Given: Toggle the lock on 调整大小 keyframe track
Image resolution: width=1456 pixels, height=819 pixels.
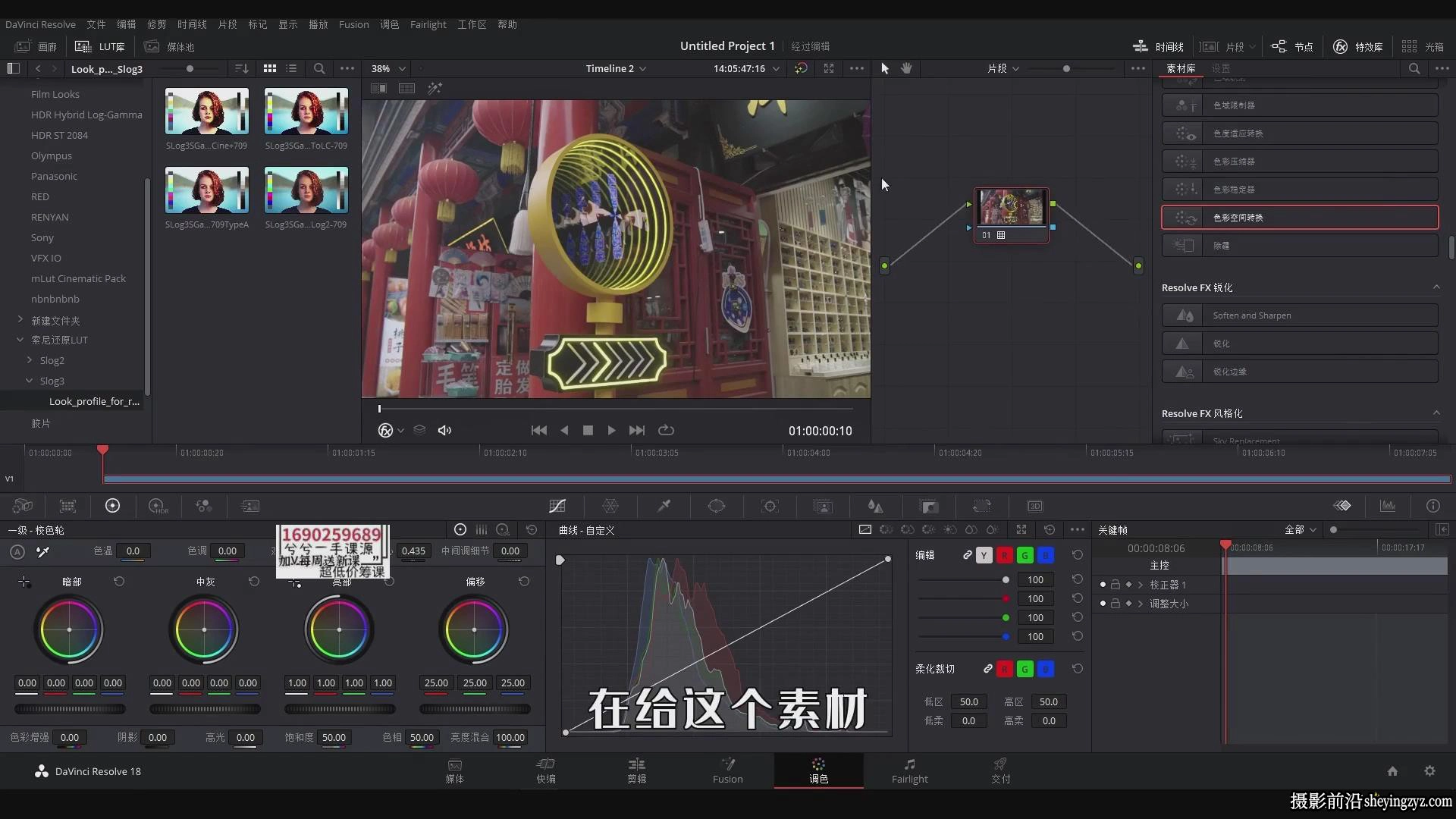Looking at the screenshot, I should (1116, 604).
